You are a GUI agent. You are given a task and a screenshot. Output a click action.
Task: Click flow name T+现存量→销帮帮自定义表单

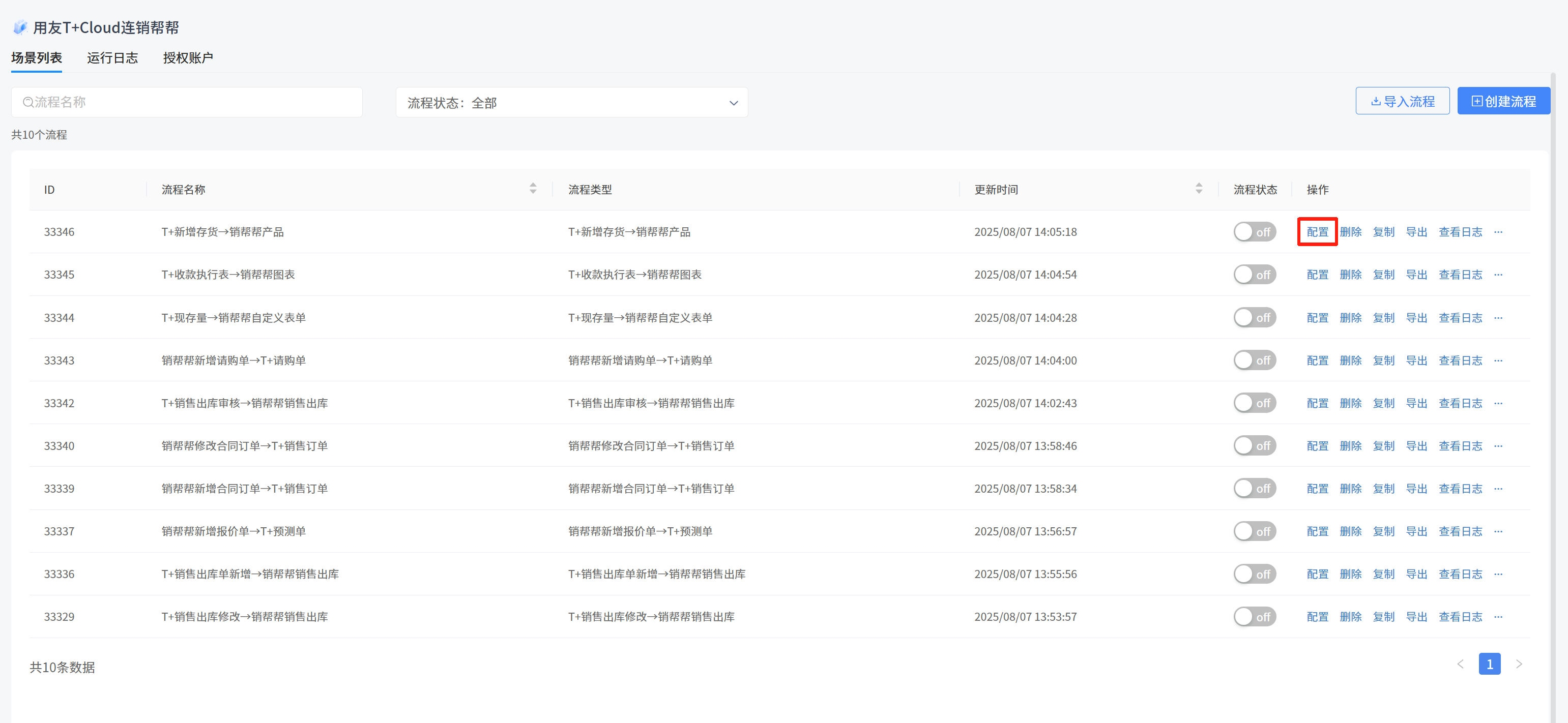pyautogui.click(x=233, y=317)
